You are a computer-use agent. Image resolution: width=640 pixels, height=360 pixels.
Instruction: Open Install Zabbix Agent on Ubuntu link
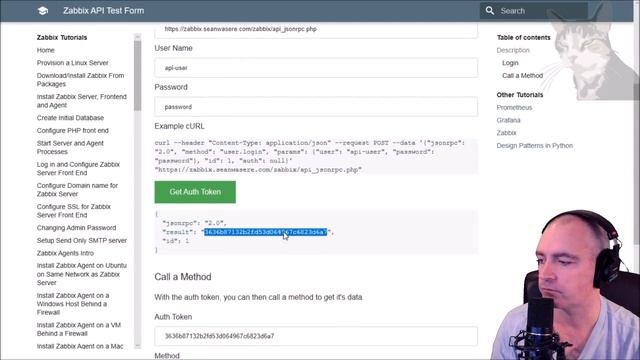point(82,274)
